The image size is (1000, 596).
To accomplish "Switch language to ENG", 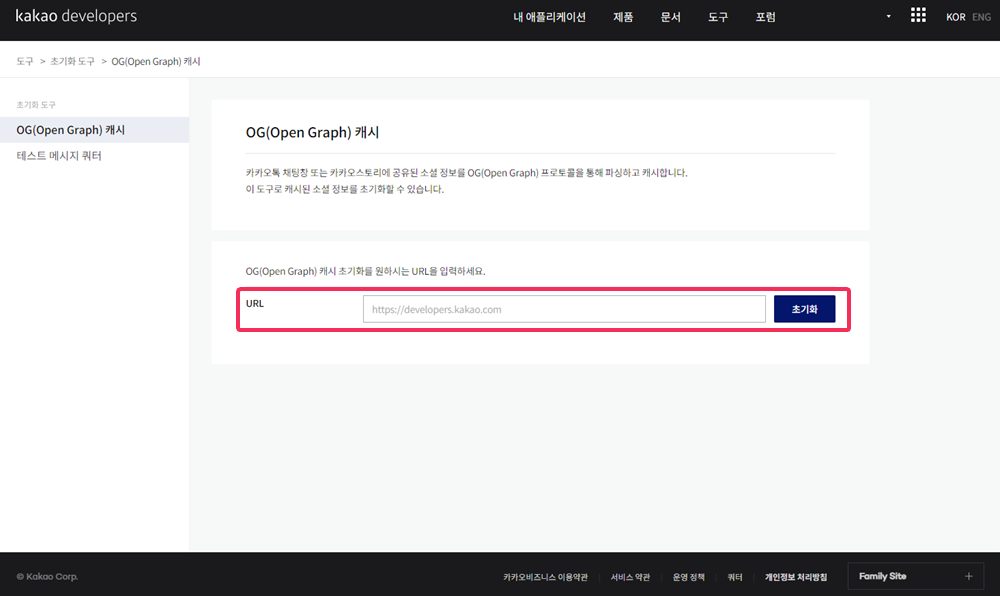I will 982,17.
